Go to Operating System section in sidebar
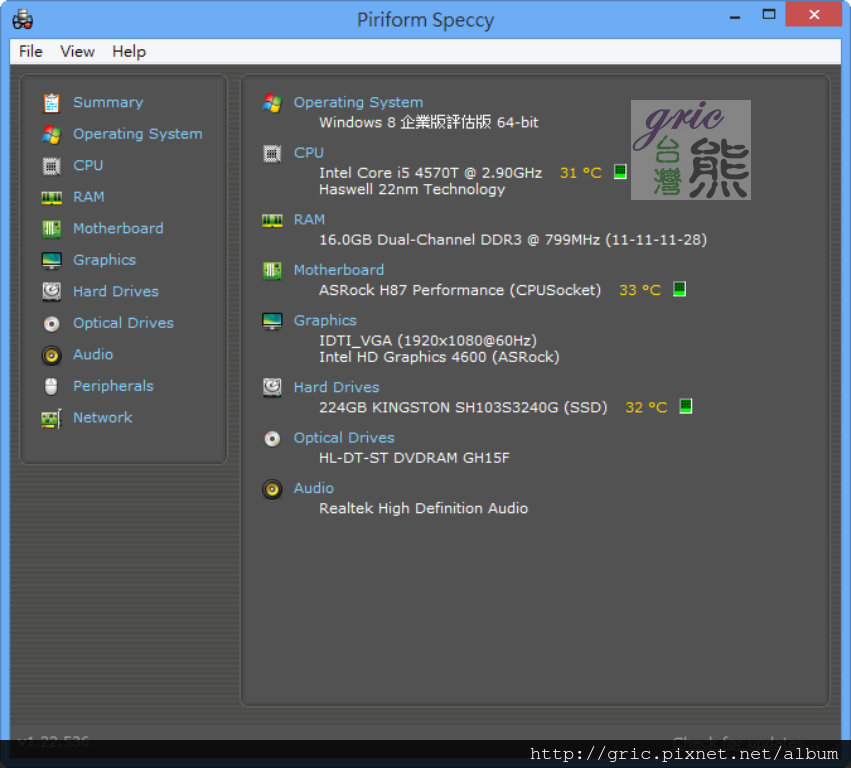 138,134
